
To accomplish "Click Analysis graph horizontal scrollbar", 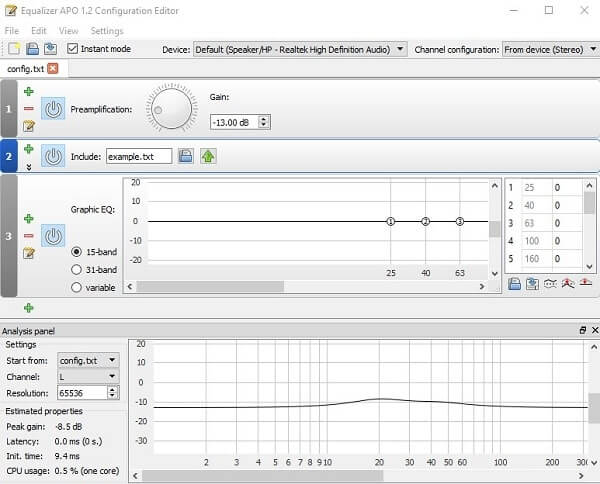I will click(x=262, y=476).
